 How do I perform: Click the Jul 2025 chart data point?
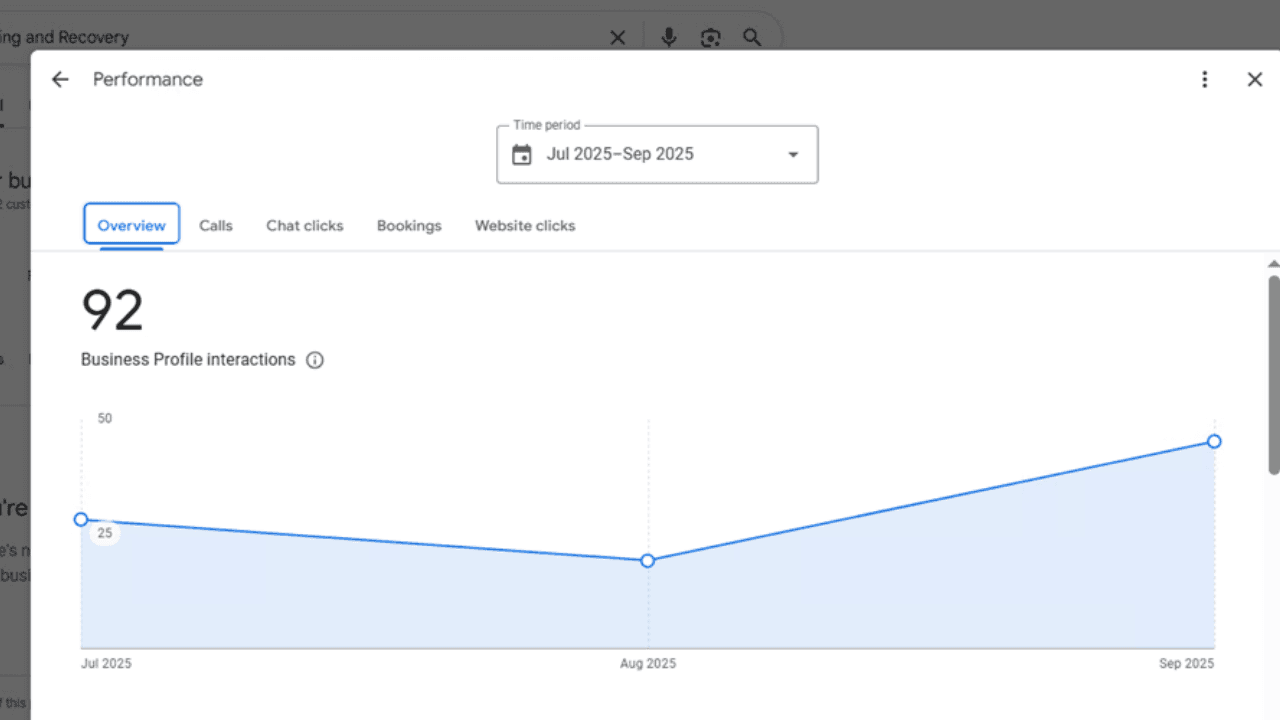click(x=81, y=519)
